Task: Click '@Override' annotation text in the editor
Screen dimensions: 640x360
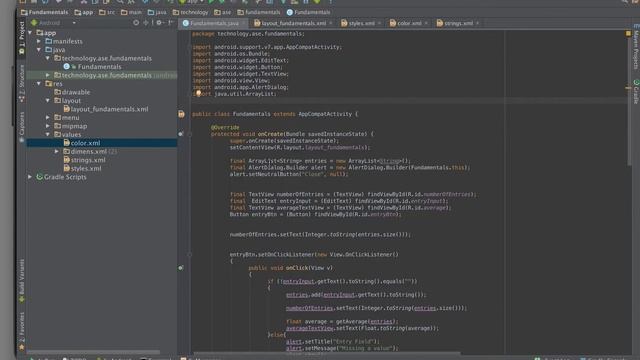Action: [x=225, y=127]
